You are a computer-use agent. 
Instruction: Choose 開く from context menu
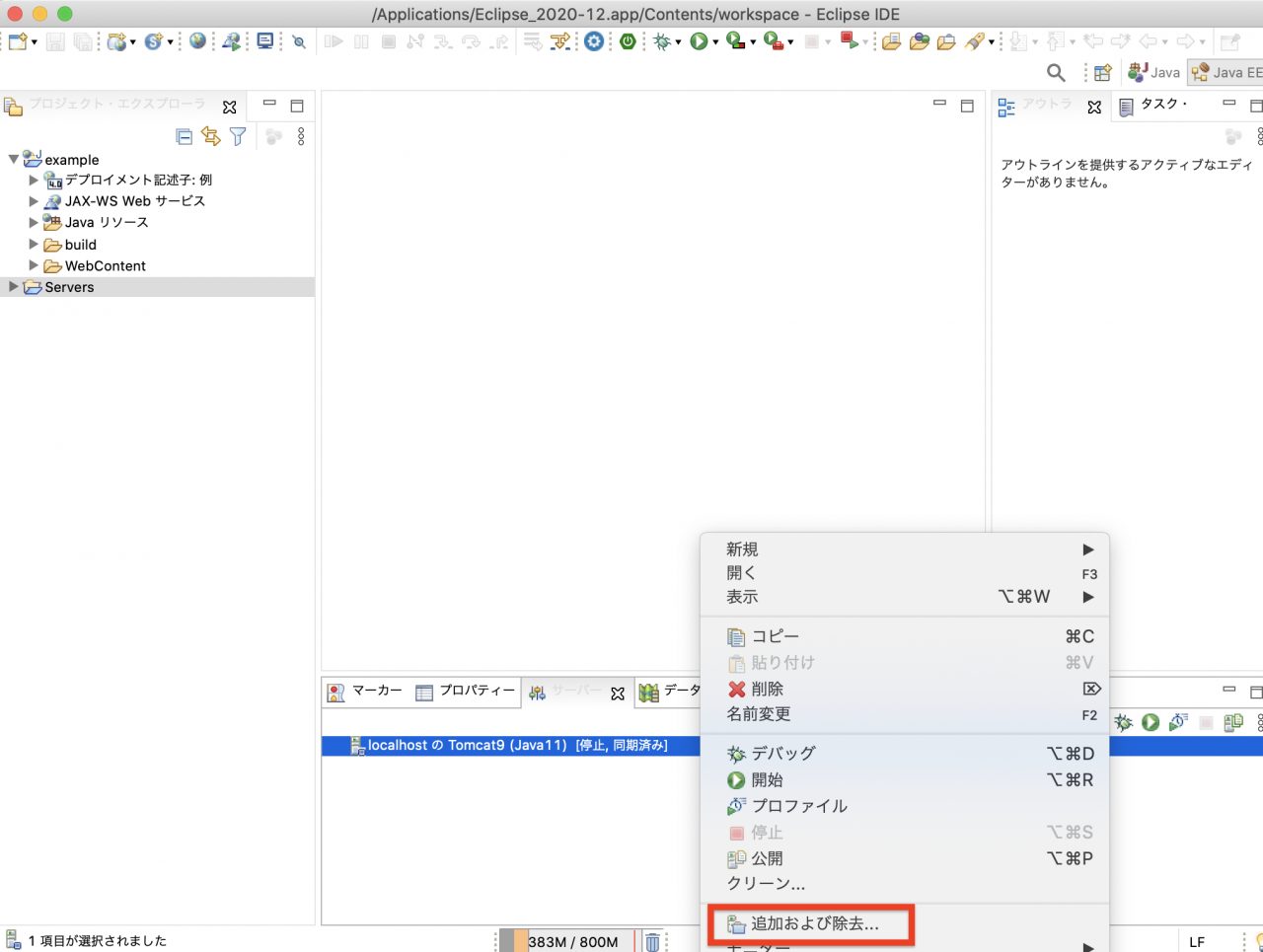(x=905, y=573)
